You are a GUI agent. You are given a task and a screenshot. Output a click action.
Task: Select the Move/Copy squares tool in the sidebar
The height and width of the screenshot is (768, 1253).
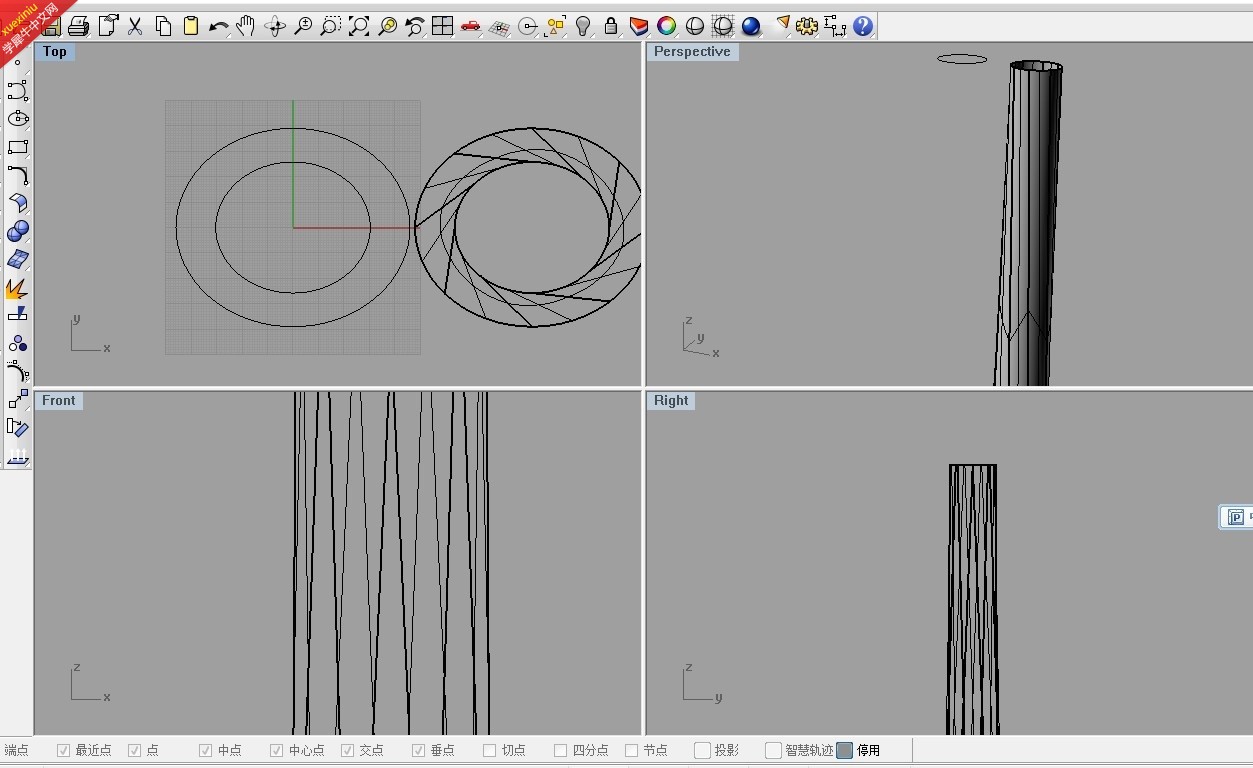tap(17, 399)
